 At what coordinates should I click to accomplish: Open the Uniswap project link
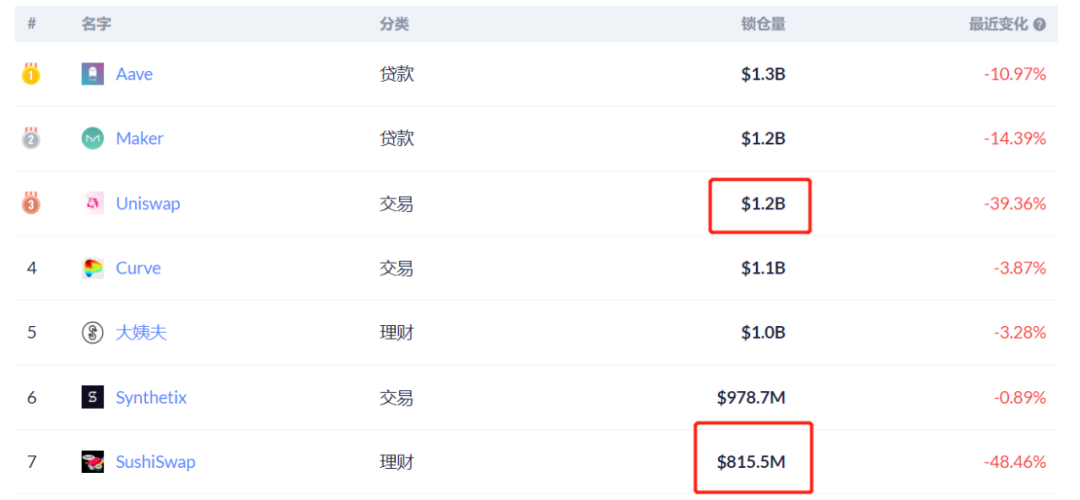click(148, 204)
